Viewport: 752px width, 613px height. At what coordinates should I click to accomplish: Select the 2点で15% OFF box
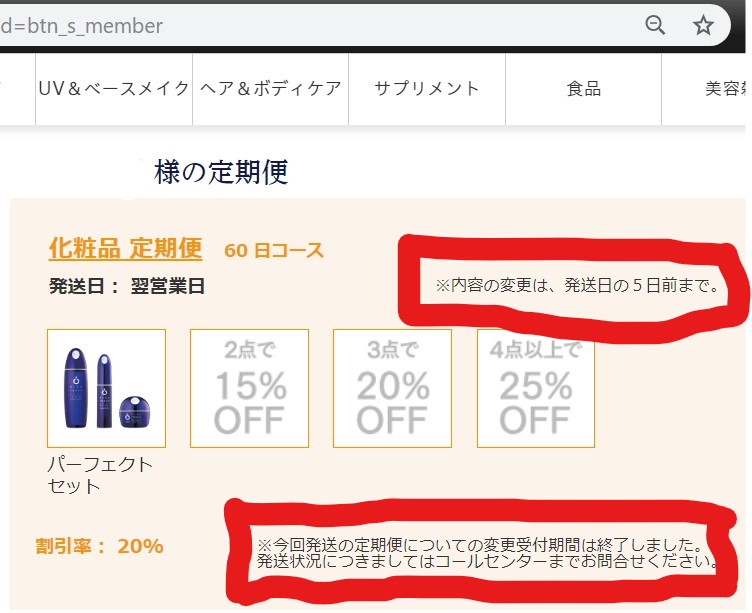249,388
